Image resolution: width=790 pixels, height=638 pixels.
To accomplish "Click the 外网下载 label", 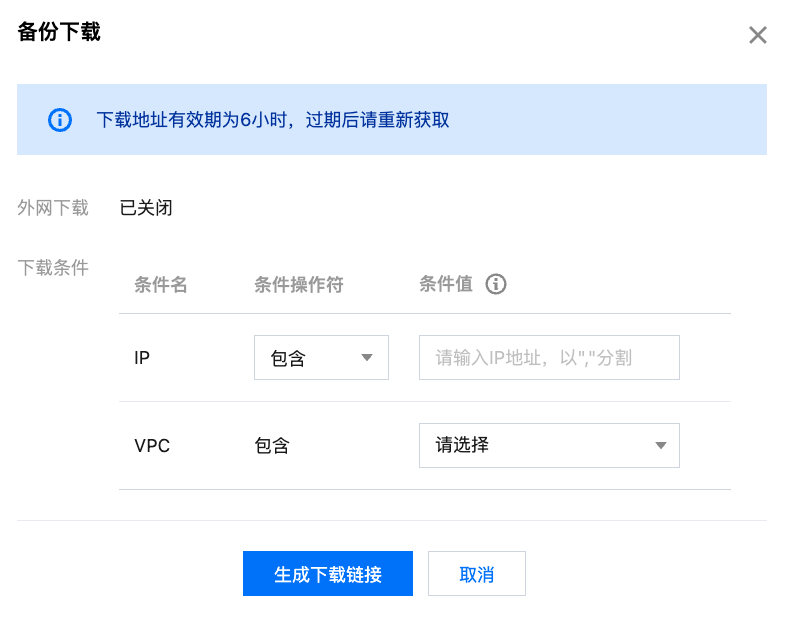I will coord(53,208).
